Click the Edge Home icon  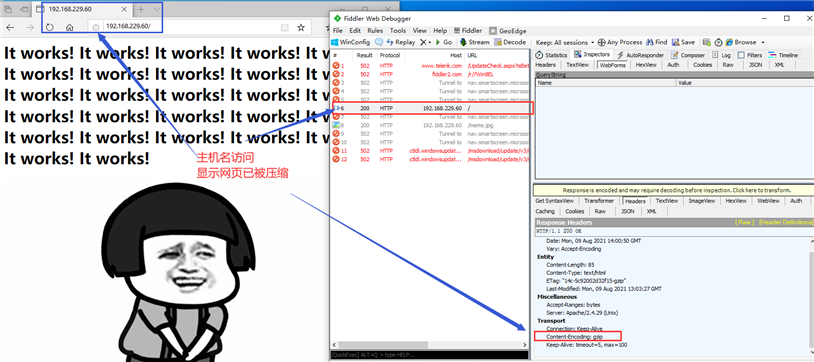tap(70, 28)
